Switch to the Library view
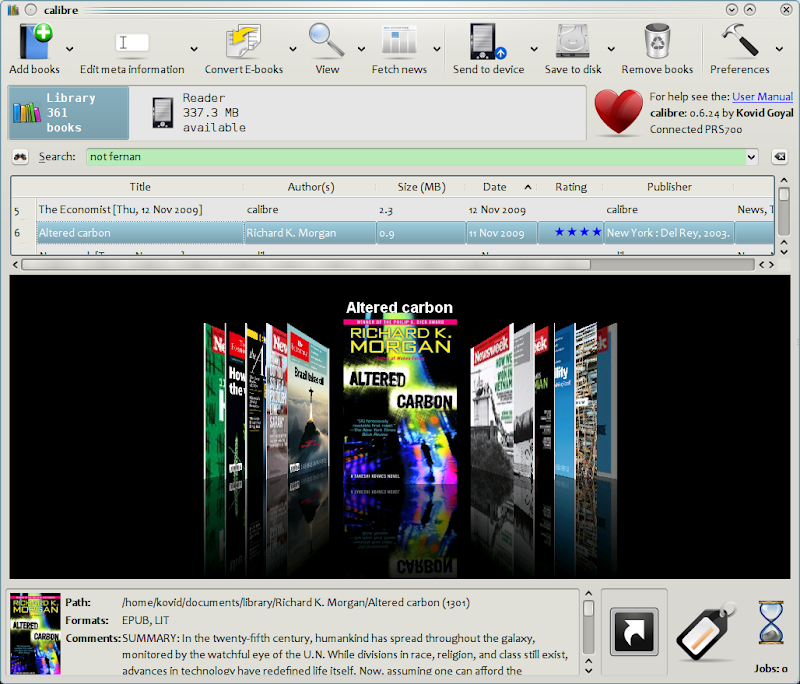 click(69, 113)
